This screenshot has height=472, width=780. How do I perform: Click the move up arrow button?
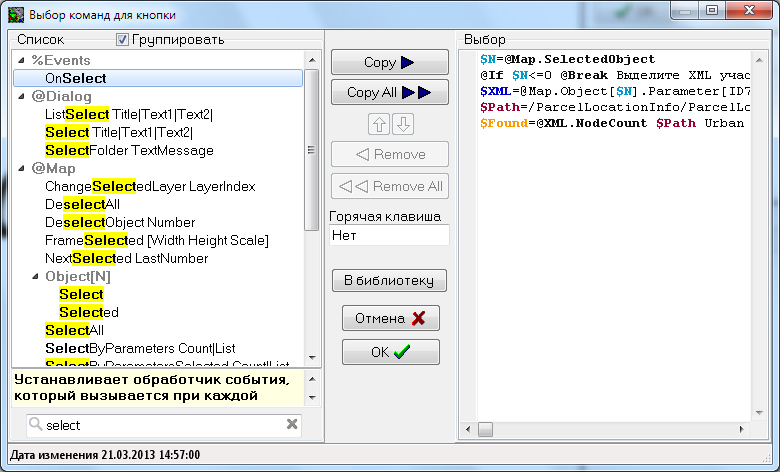380,125
